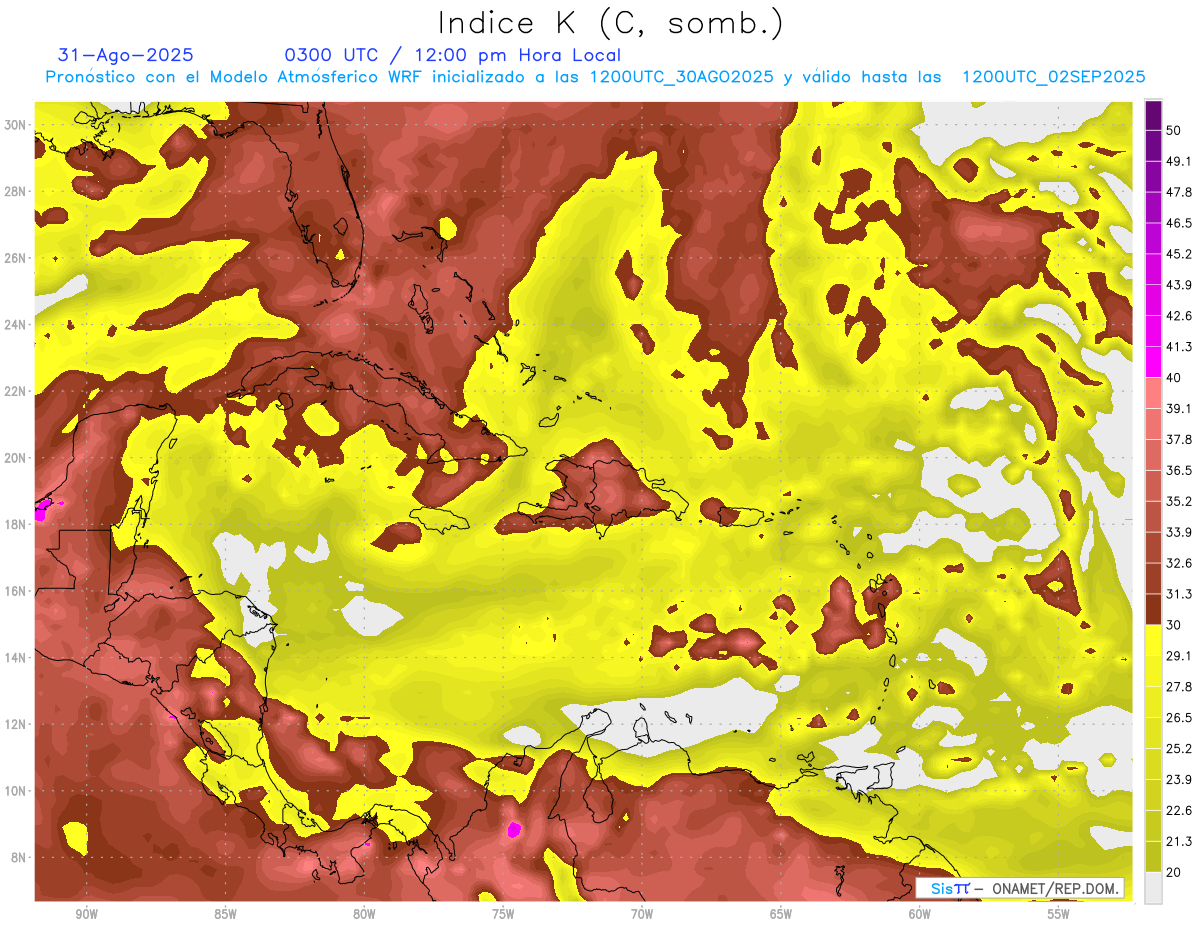This screenshot has width=1200, height=927.
Task: Click the colorbar value '45.2'
Action: 1179,254
